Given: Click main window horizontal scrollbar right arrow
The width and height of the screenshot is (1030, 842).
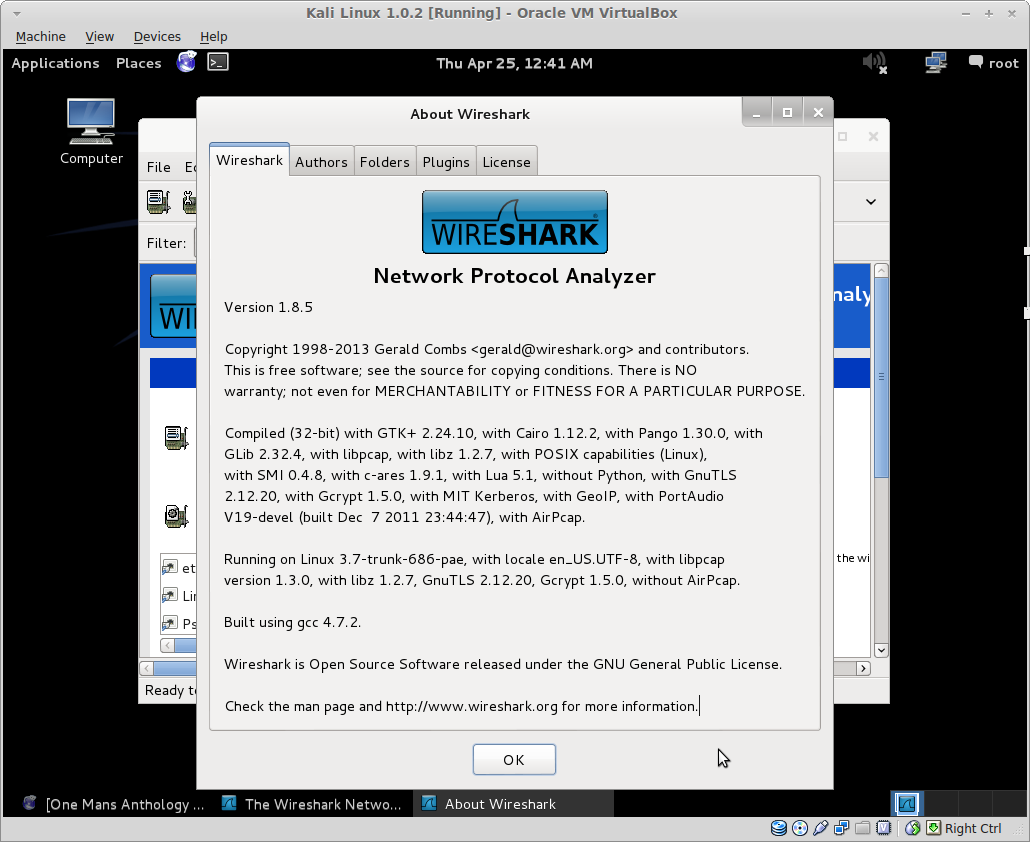Looking at the screenshot, I should [863, 669].
